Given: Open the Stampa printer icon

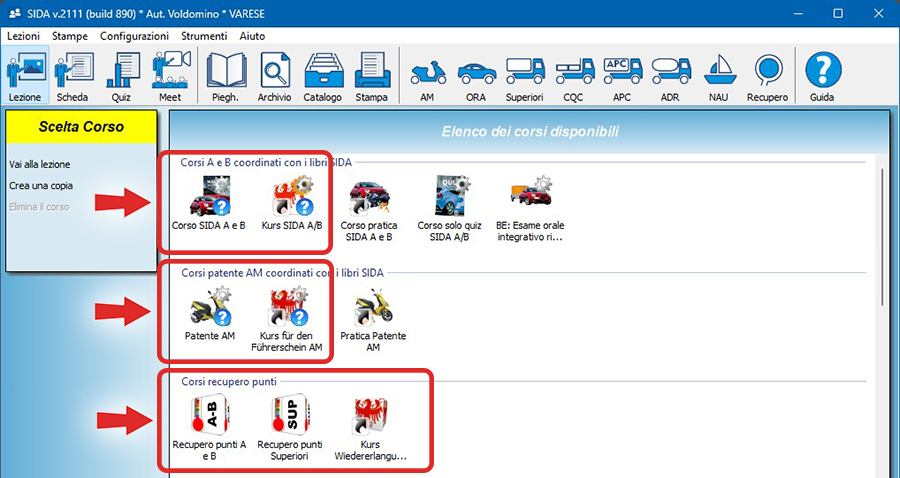Looking at the screenshot, I should [x=371, y=77].
